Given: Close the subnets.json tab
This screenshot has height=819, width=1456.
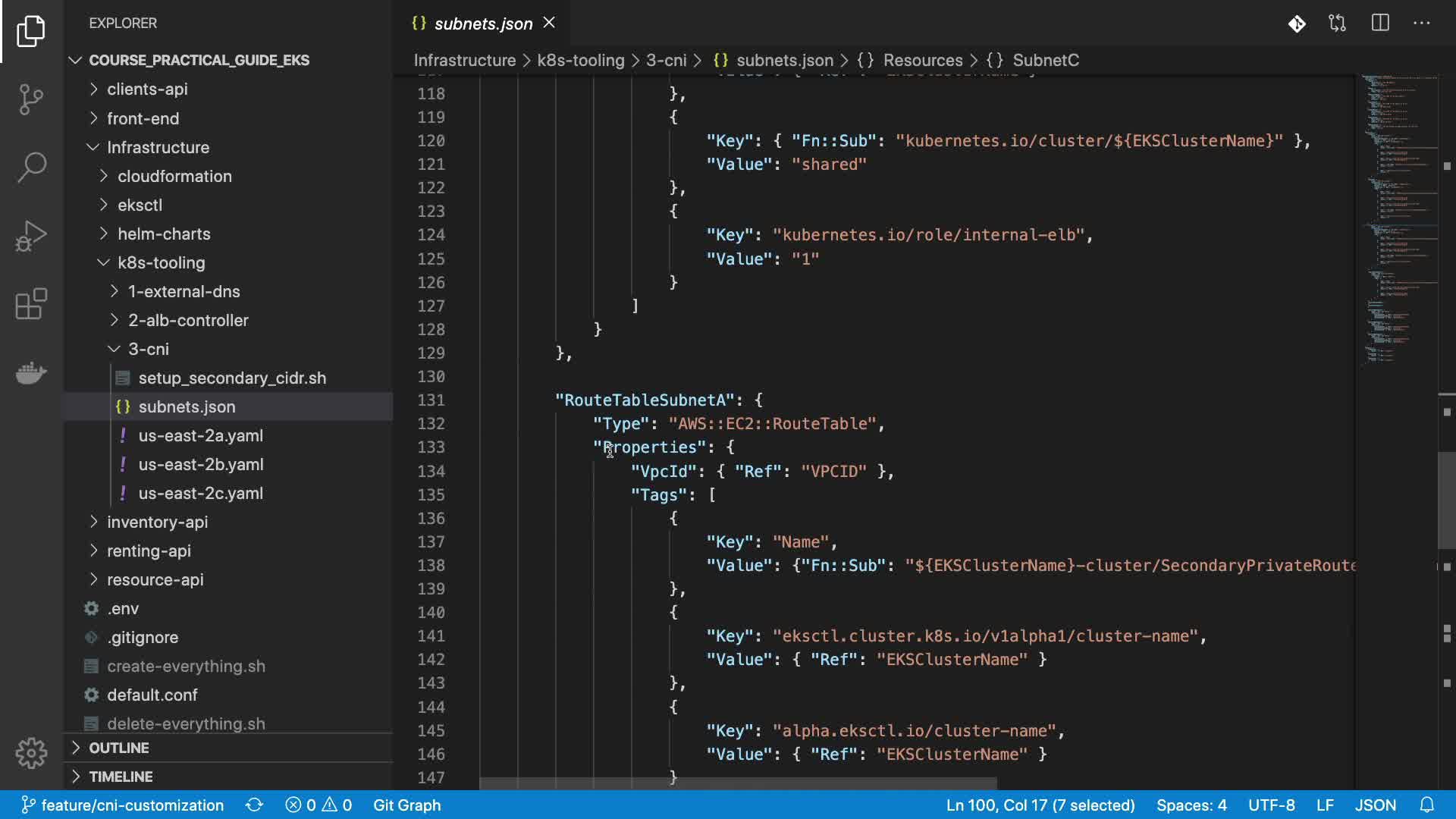Looking at the screenshot, I should click(x=550, y=24).
